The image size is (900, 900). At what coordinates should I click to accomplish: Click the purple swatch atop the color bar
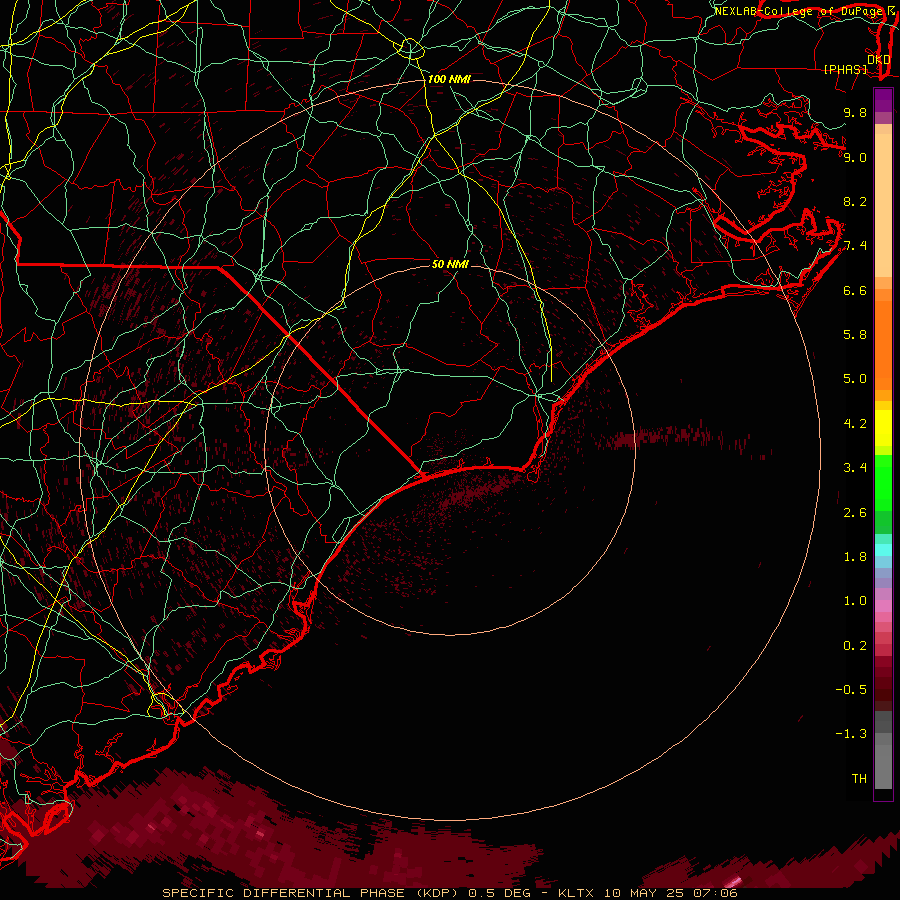[x=883, y=100]
